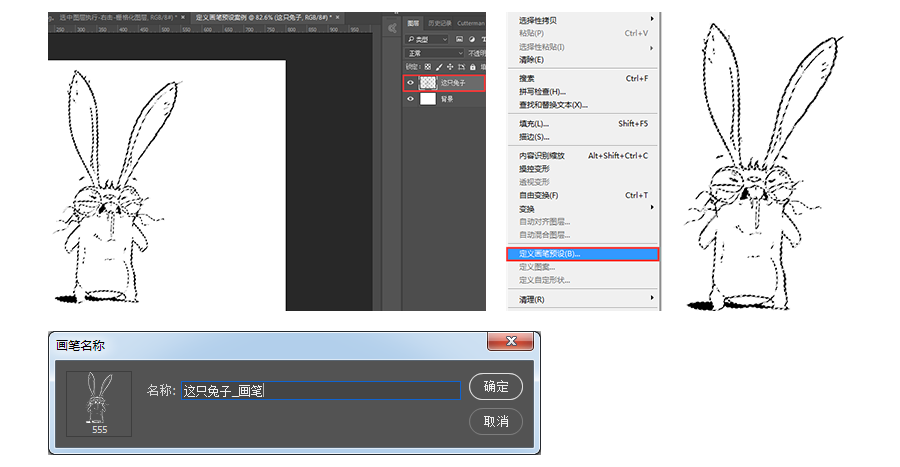Click the lock image pixels brush icon

(x=441, y=67)
